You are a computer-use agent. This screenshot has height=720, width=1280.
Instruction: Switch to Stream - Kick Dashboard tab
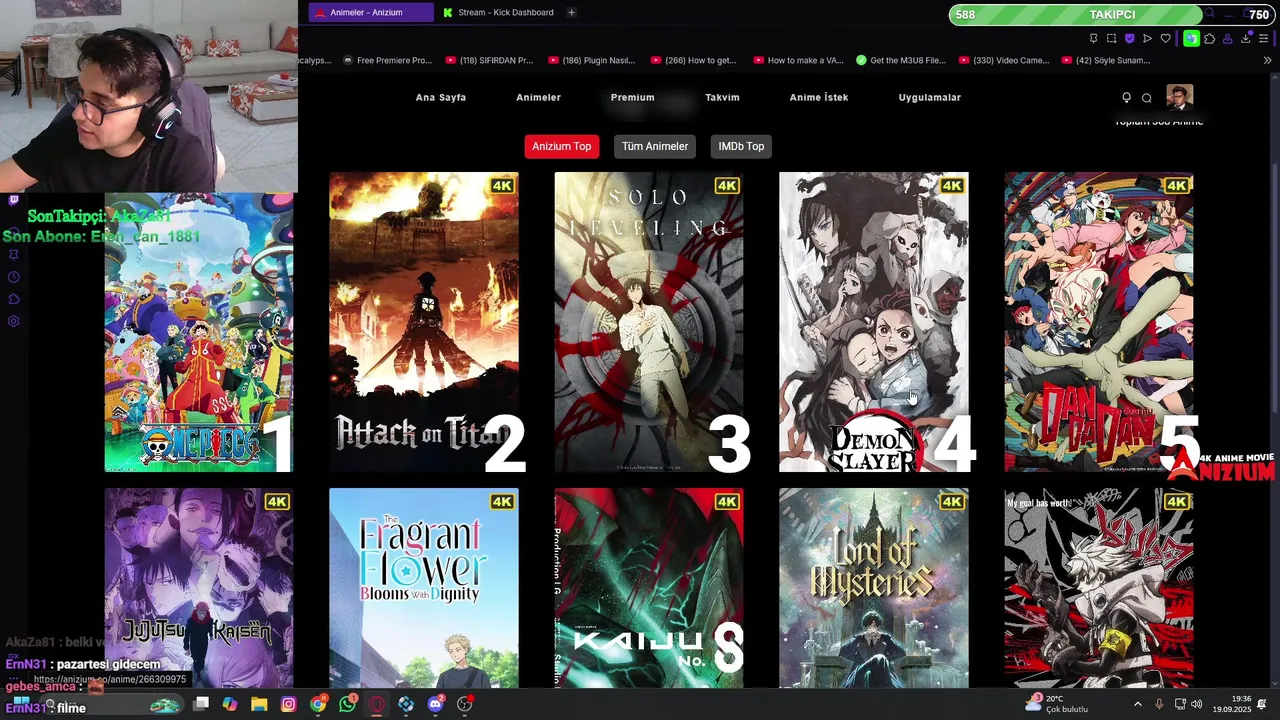[498, 12]
